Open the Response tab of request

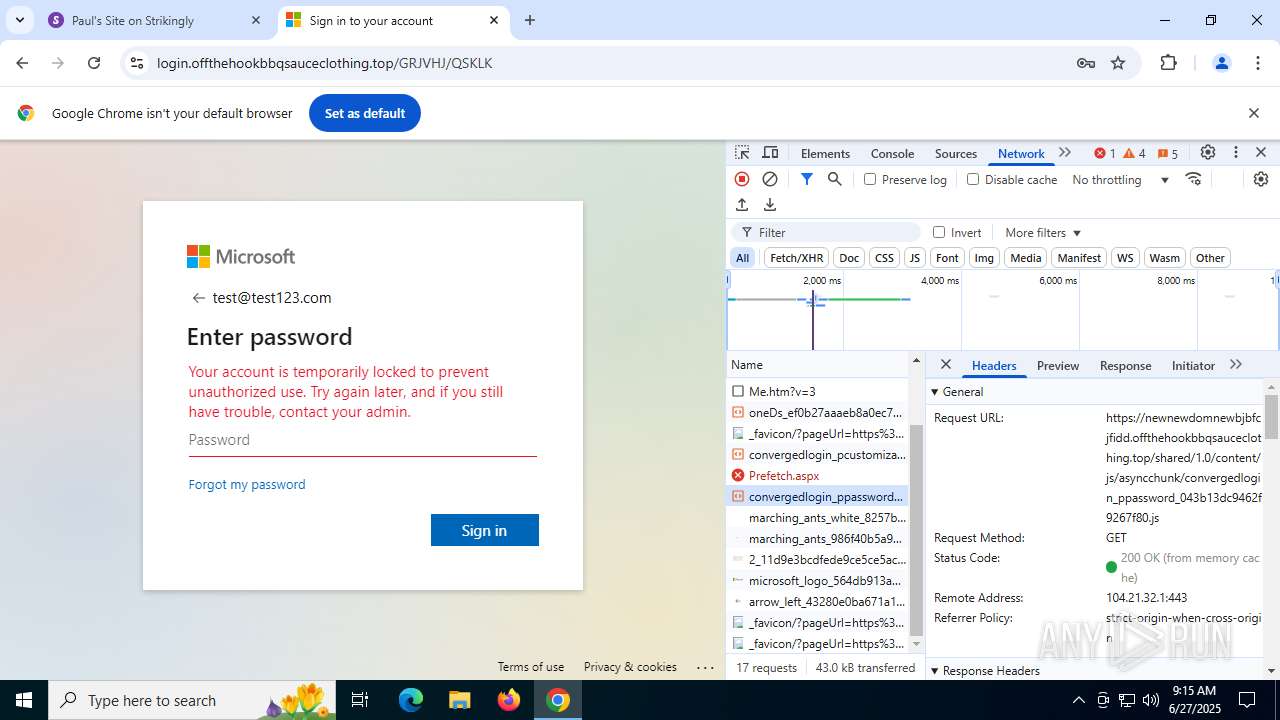pos(1125,365)
